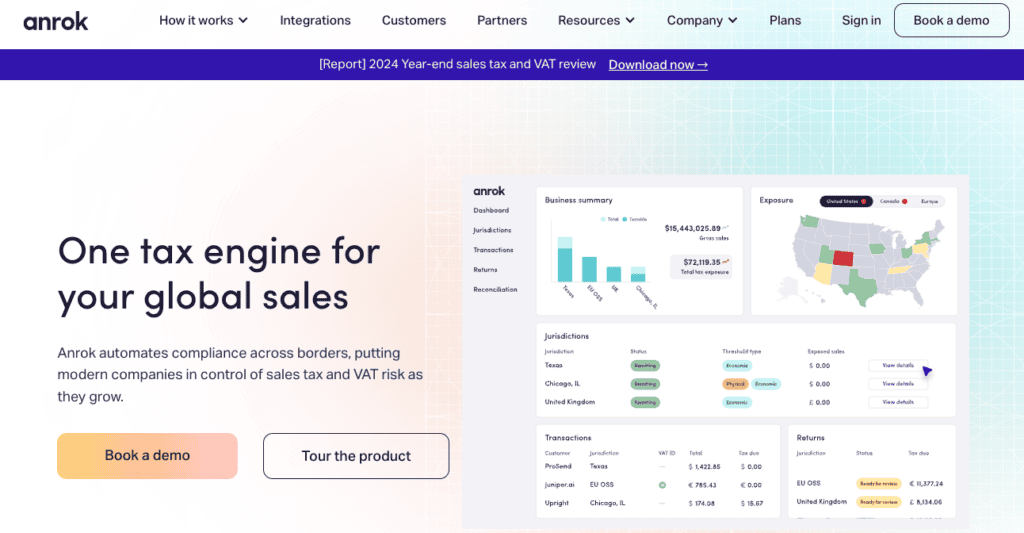1024x533 pixels.
Task: Click the Anrok logo inside the dashboard preview
Action: coord(489,191)
